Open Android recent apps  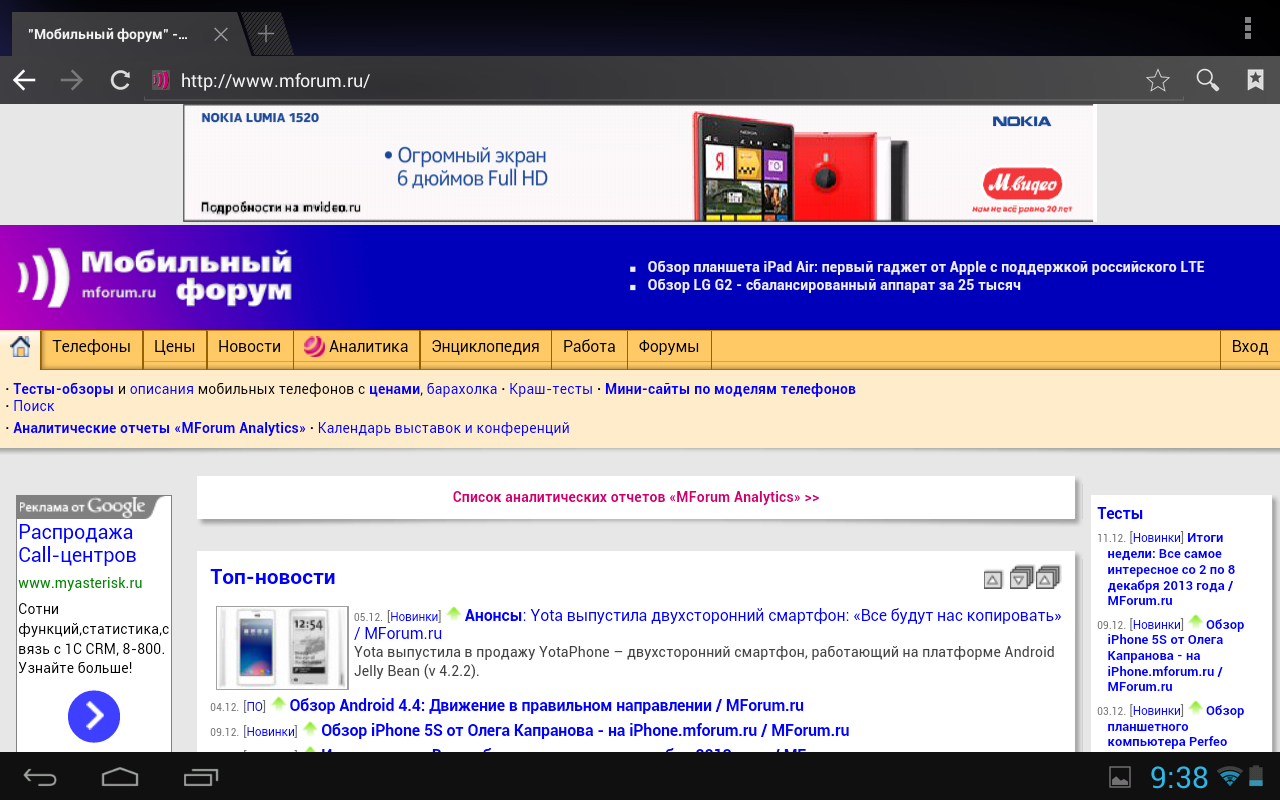[201, 776]
